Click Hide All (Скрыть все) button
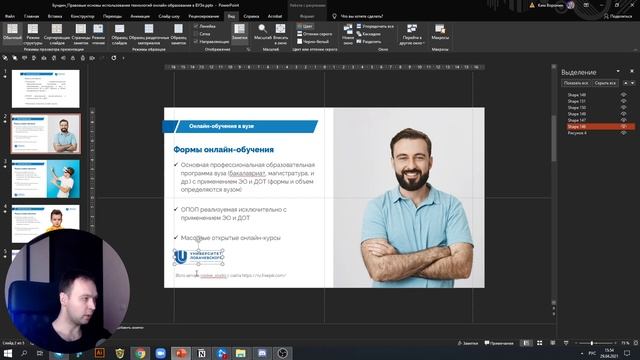The image size is (640, 360). 605,83
